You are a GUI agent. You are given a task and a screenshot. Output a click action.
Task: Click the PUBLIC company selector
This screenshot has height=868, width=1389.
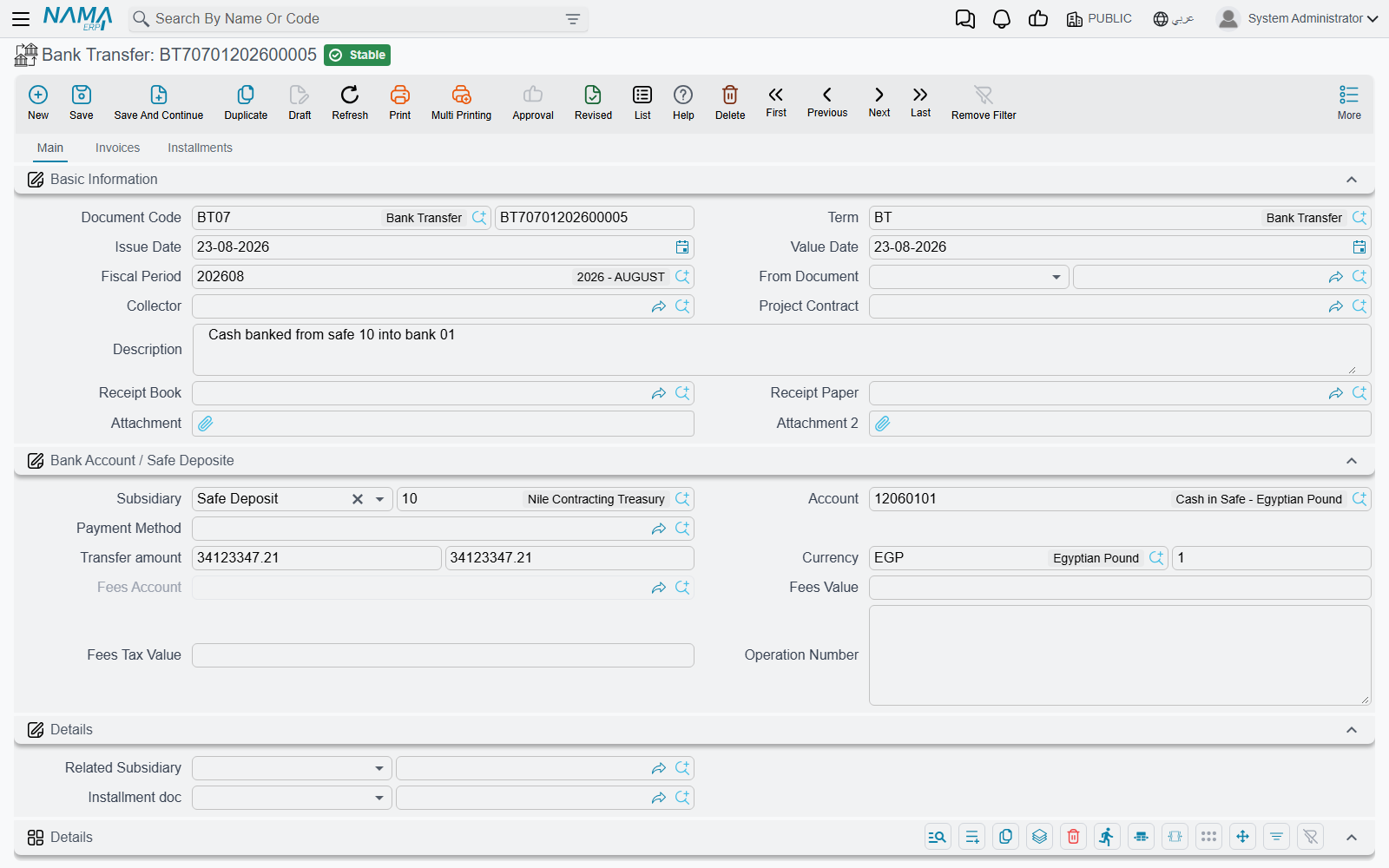click(1099, 19)
